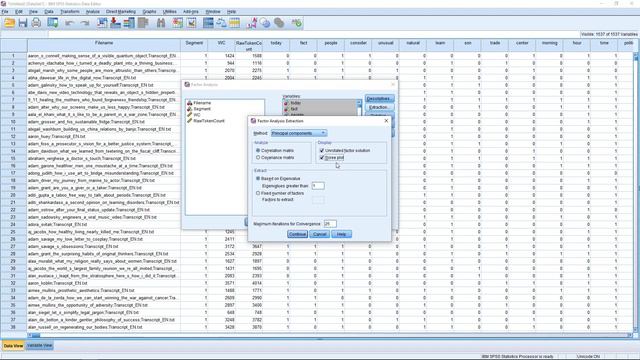Redo the last undone action
This screenshot has width=640, height=360.
(85, 23)
